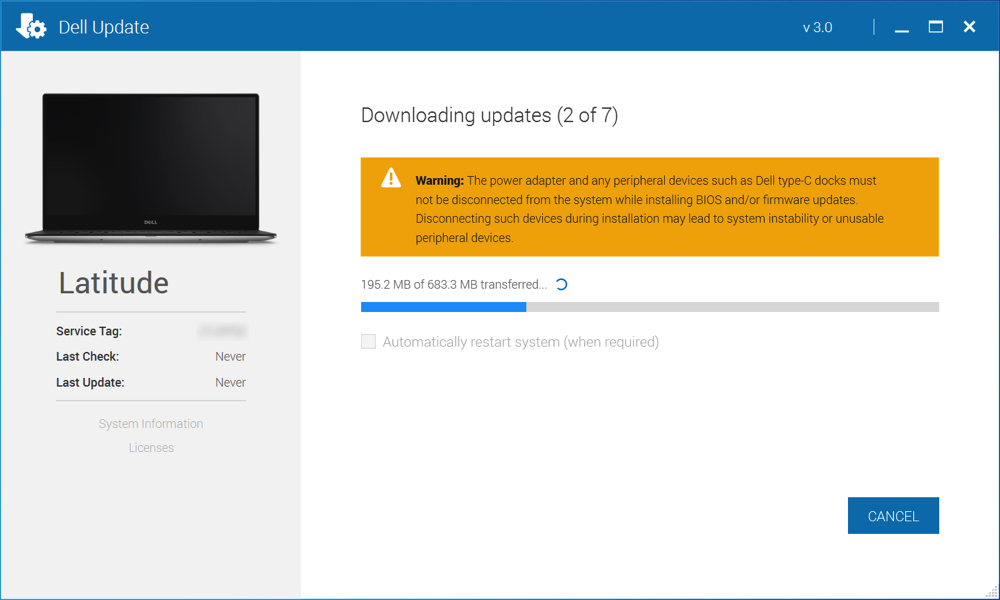Click the spinning progress indicator icon
The image size is (1000, 600).
point(561,284)
